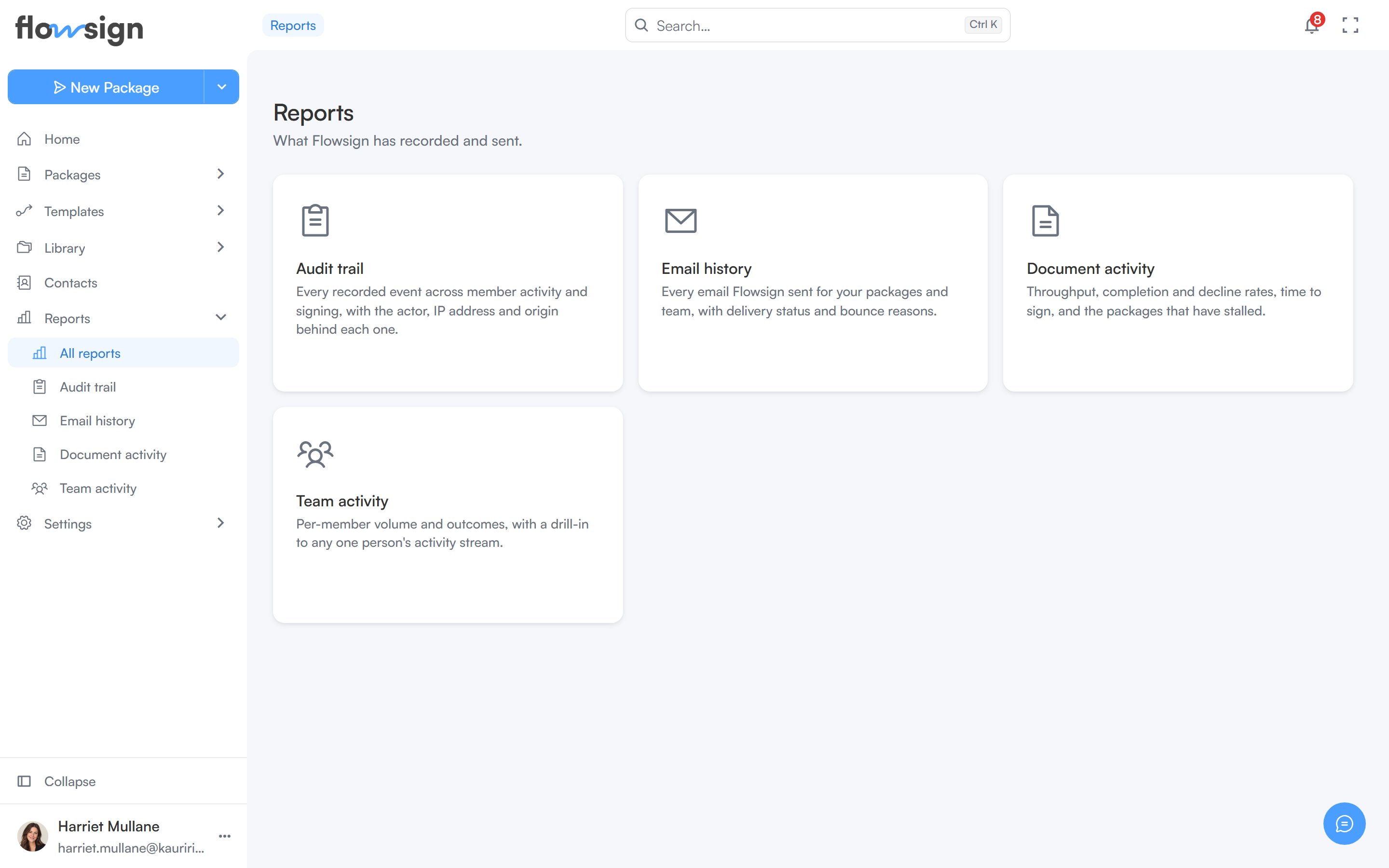Click the Settings gear icon
Screen dimensions: 1389x868
pyautogui.click(x=24, y=523)
